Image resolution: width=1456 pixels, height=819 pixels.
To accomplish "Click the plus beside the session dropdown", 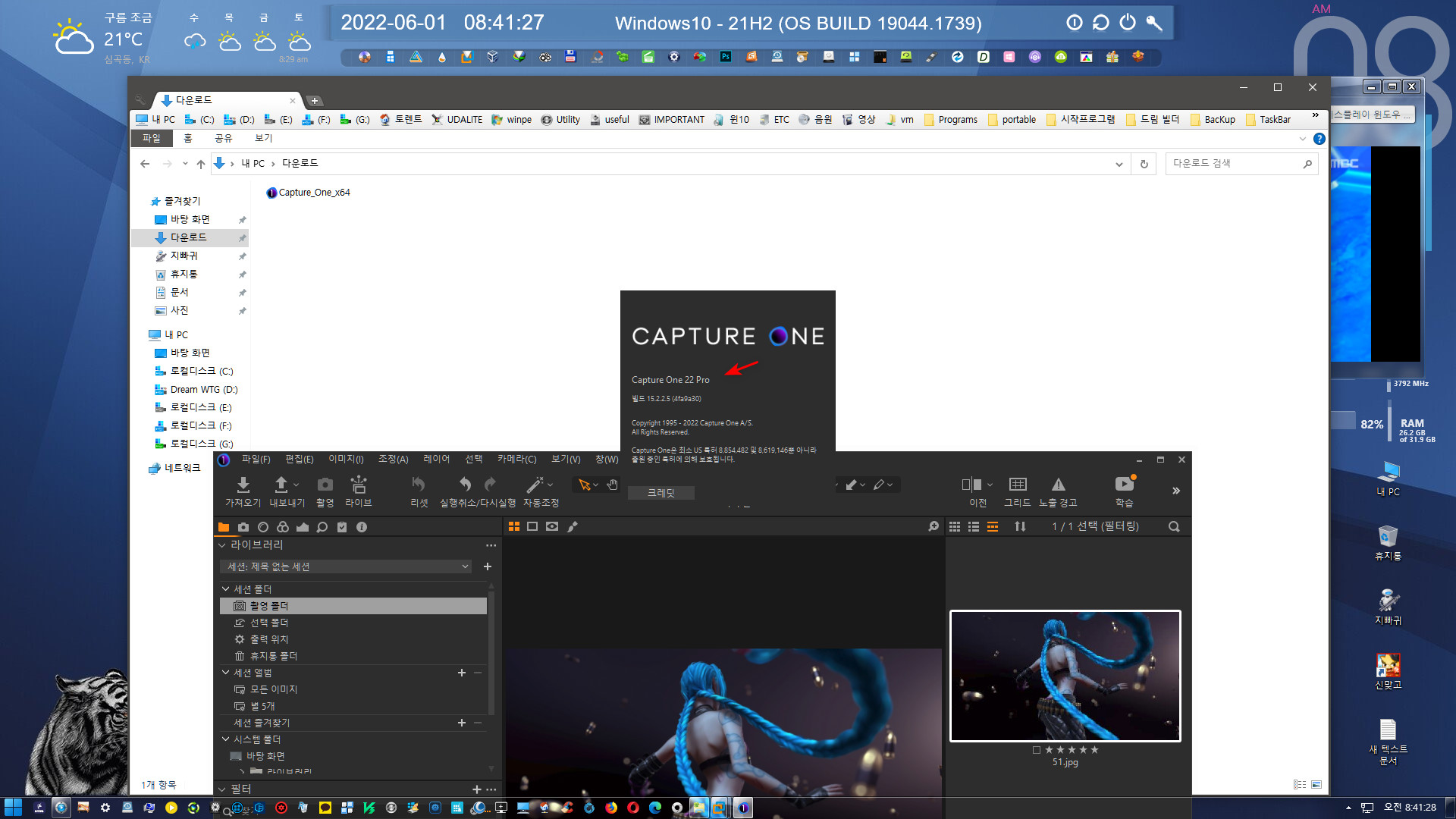I will click(488, 566).
